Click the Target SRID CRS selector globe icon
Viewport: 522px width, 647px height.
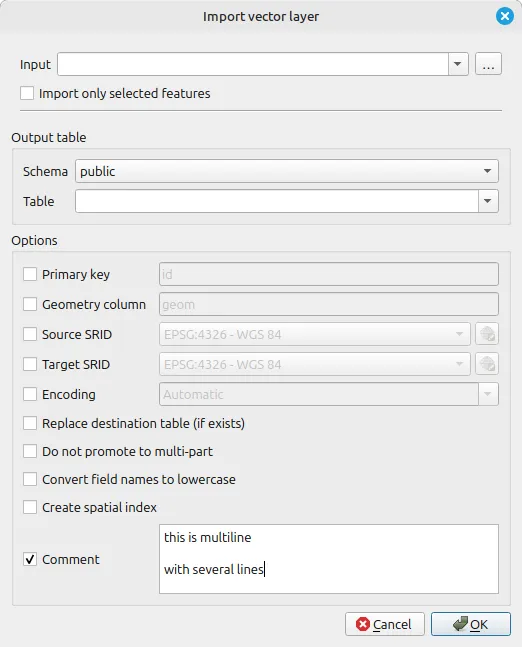click(x=487, y=364)
